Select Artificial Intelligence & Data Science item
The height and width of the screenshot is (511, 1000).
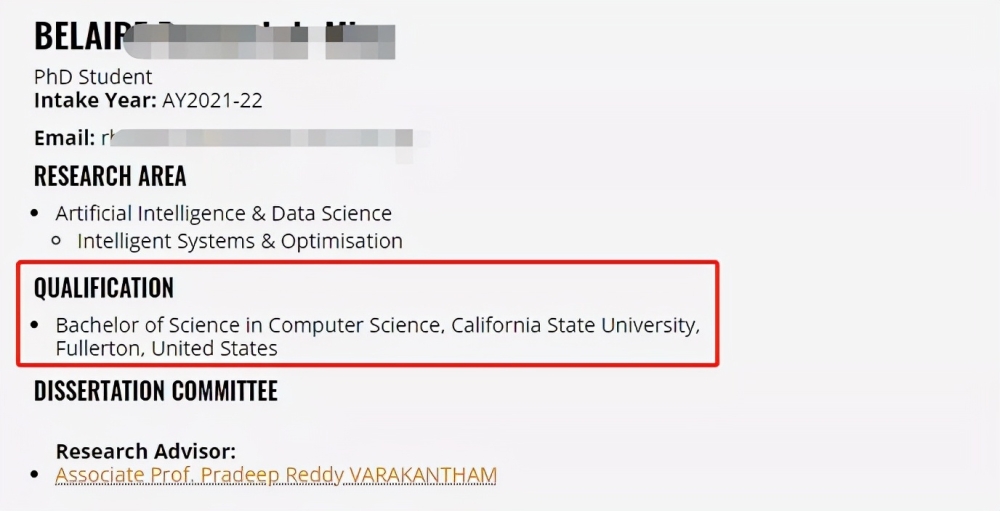223,213
